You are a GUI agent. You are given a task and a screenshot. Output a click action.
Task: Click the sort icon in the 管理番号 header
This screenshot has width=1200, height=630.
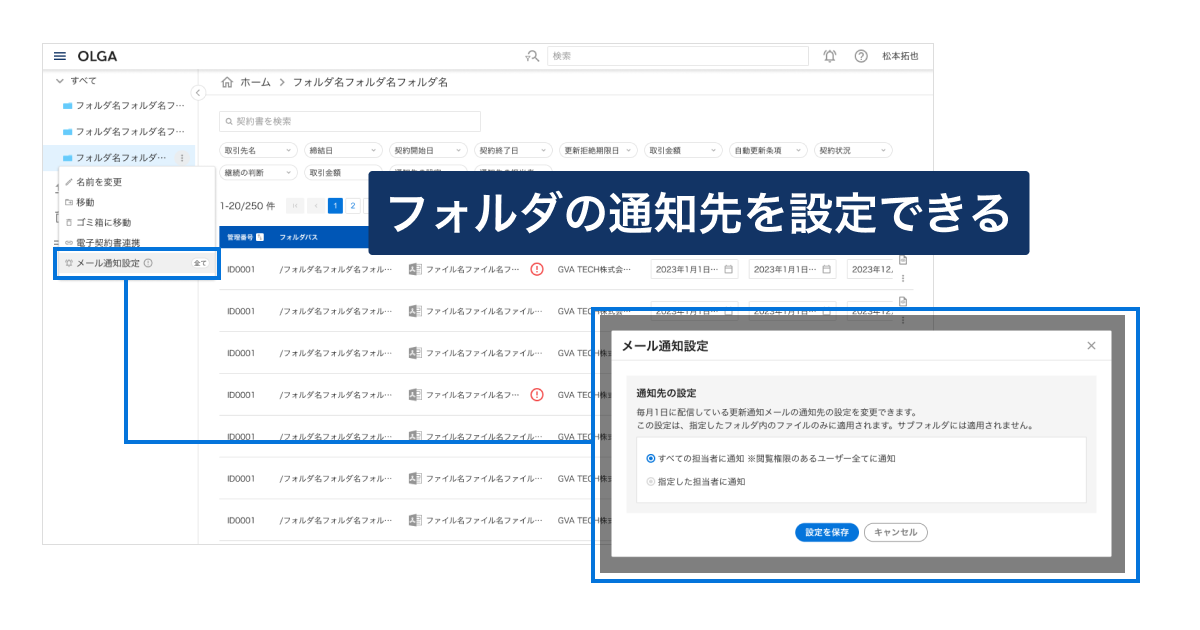pyautogui.click(x=261, y=238)
